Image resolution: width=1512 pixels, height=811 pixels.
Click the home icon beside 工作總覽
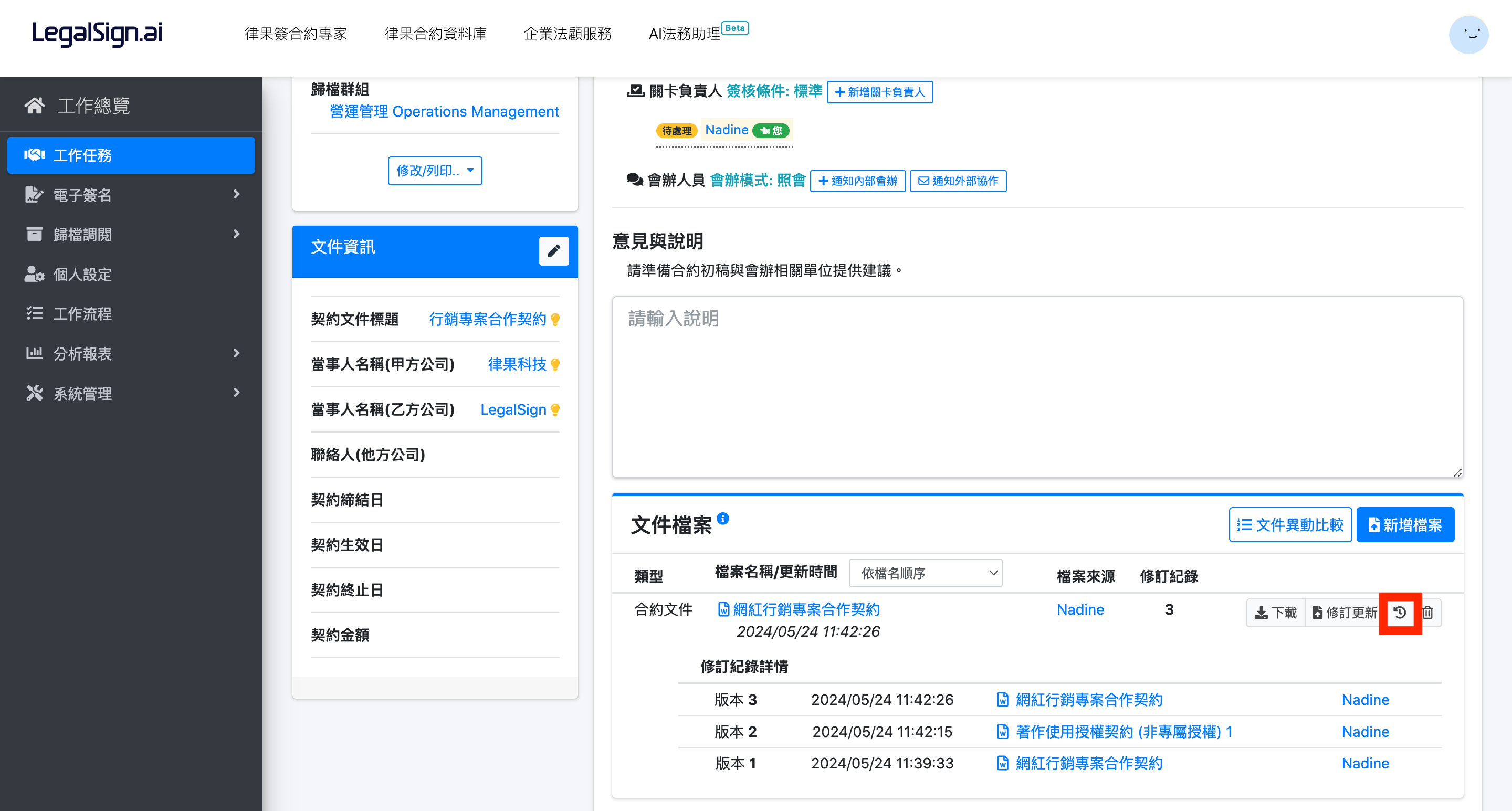[x=35, y=106]
